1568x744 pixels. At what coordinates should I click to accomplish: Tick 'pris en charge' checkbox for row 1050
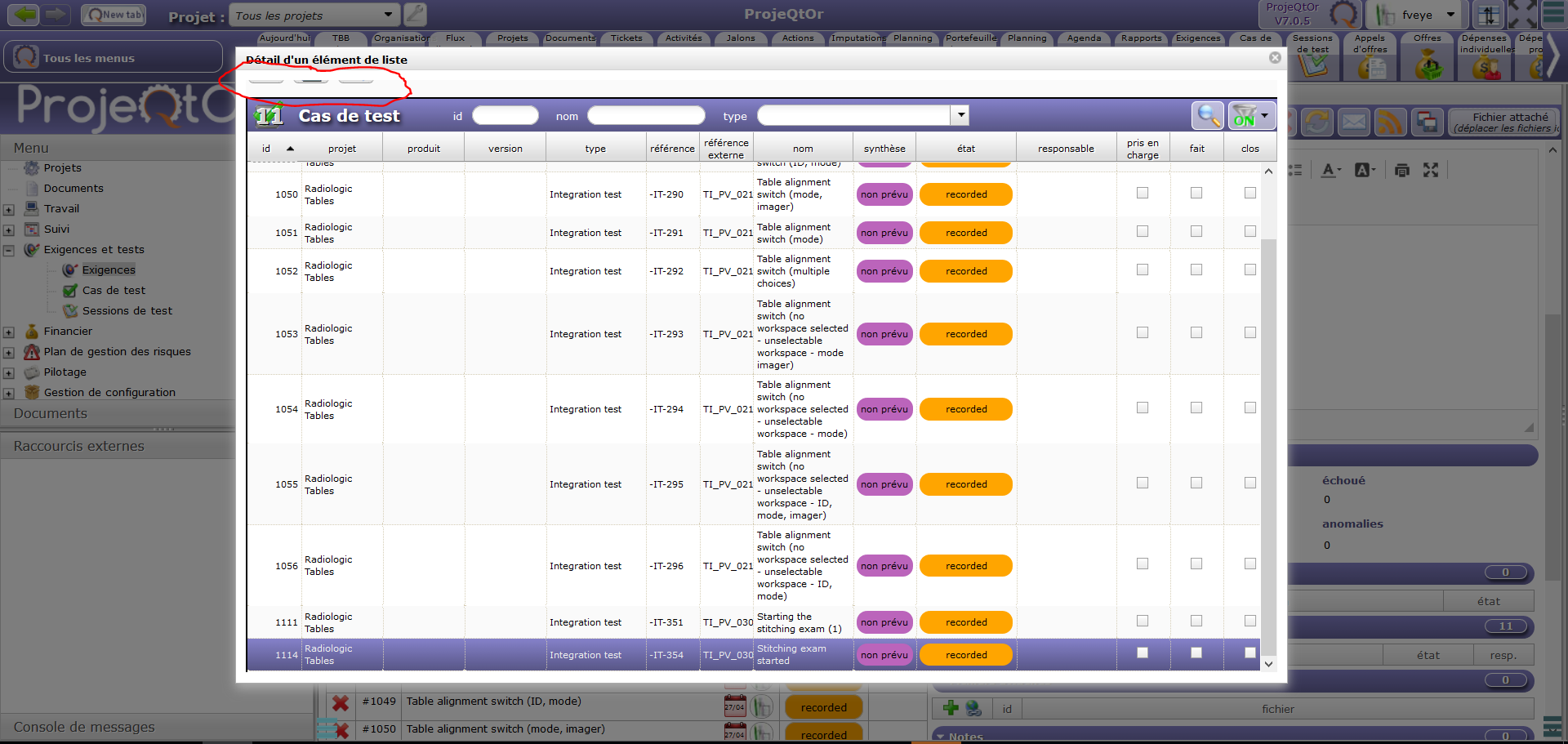coord(1143,194)
